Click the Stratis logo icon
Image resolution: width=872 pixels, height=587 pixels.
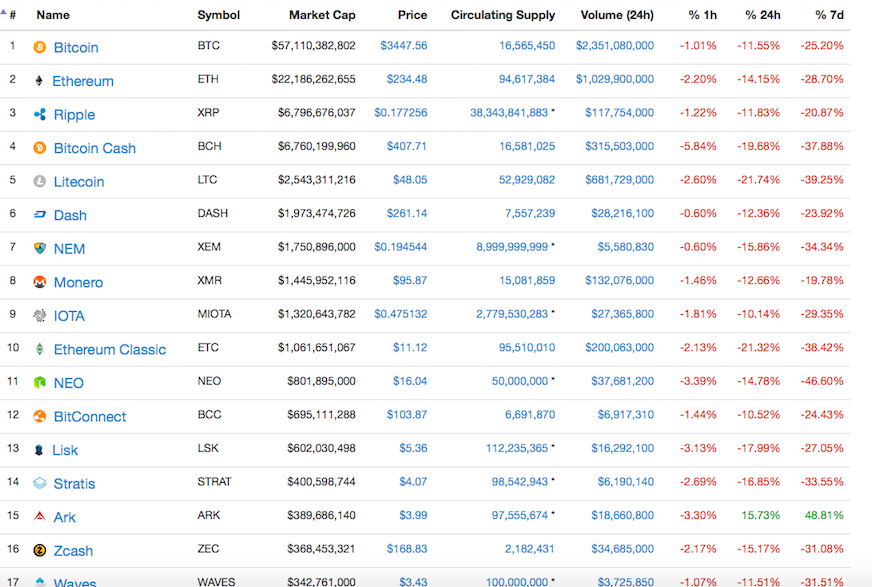coord(39,483)
